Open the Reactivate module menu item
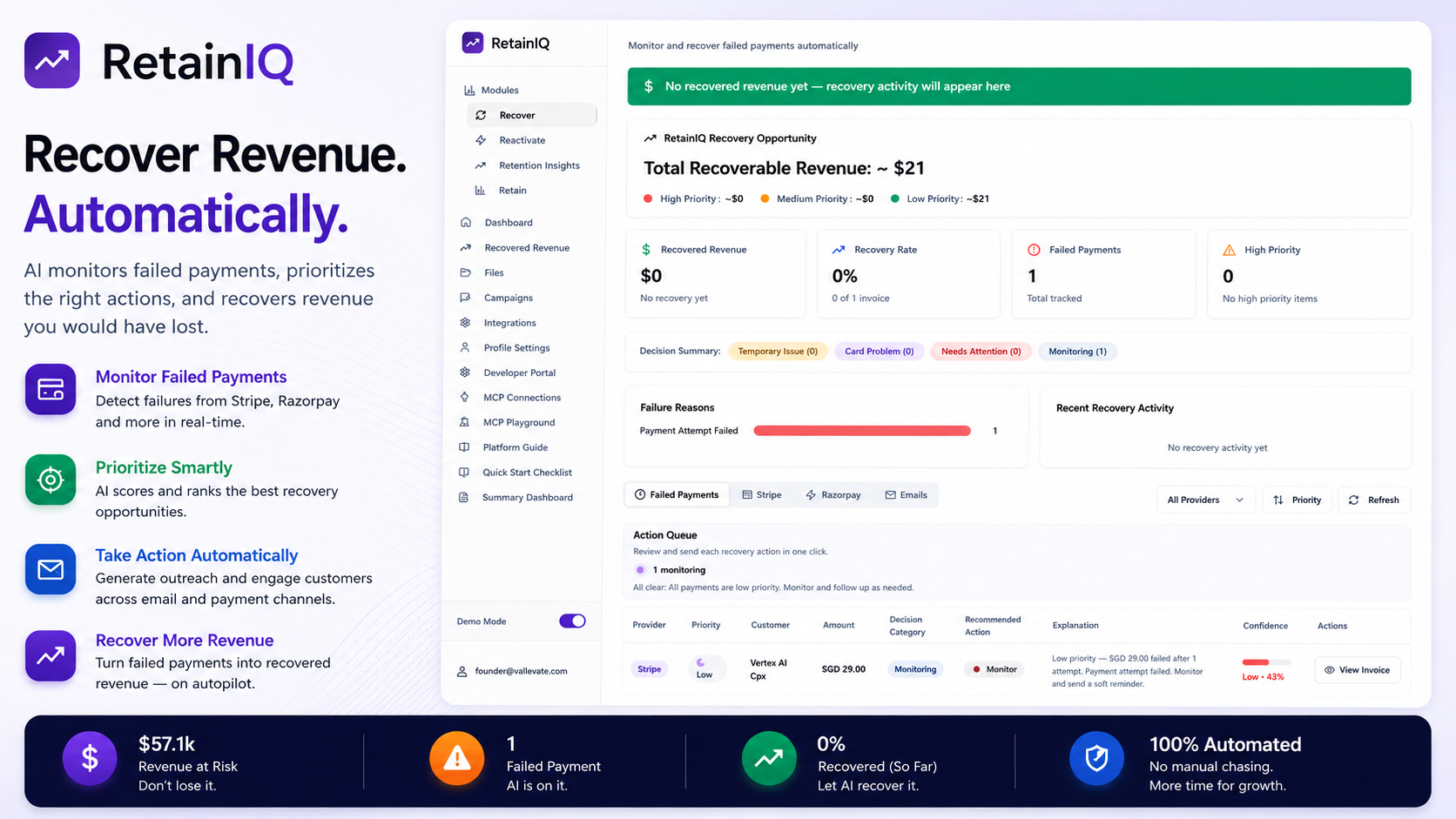 [x=531, y=140]
